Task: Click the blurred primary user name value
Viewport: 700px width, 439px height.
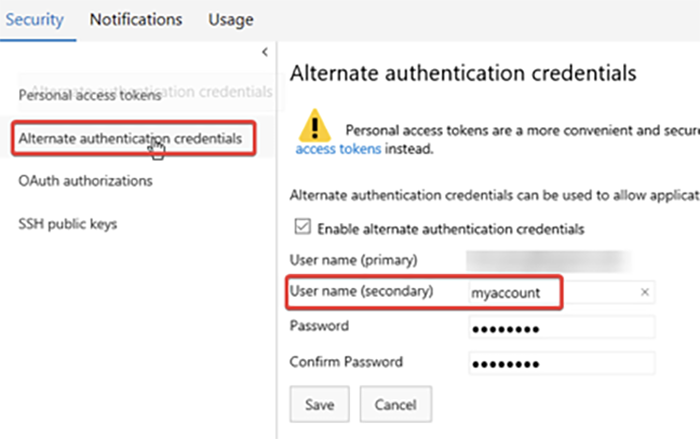Action: point(550,260)
